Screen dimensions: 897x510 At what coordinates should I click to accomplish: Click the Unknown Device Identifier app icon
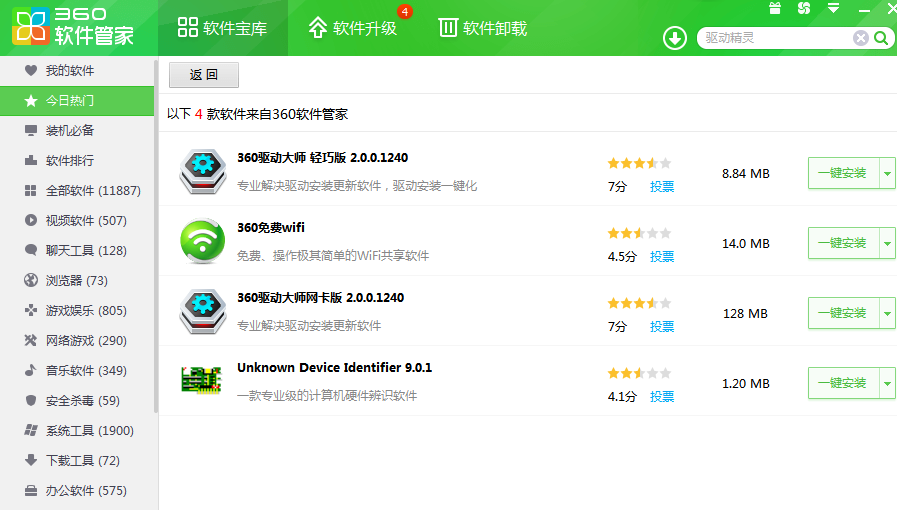point(201,381)
